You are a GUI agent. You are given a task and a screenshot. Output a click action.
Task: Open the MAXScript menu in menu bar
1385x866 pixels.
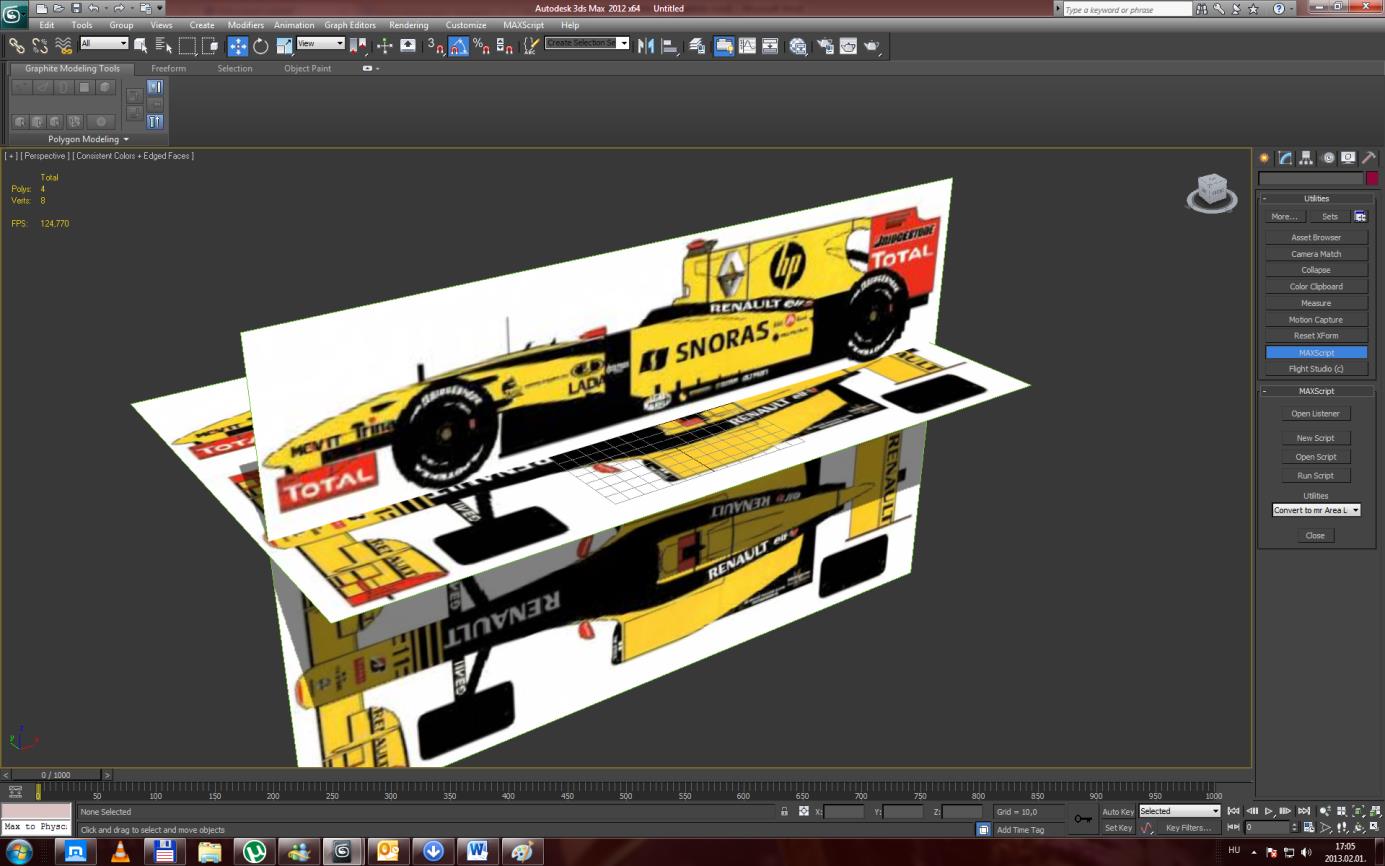tap(524, 25)
